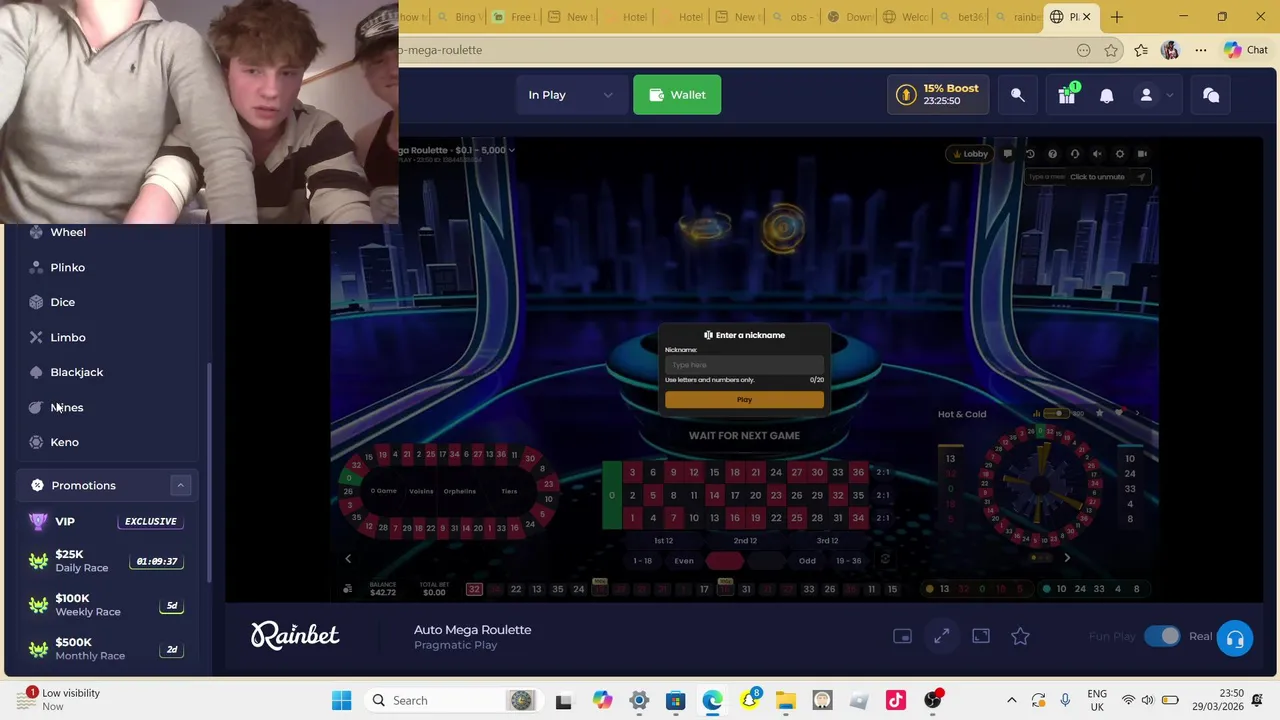This screenshot has height=720, width=1280.
Task: Open a new browser tab
Action: (1117, 17)
